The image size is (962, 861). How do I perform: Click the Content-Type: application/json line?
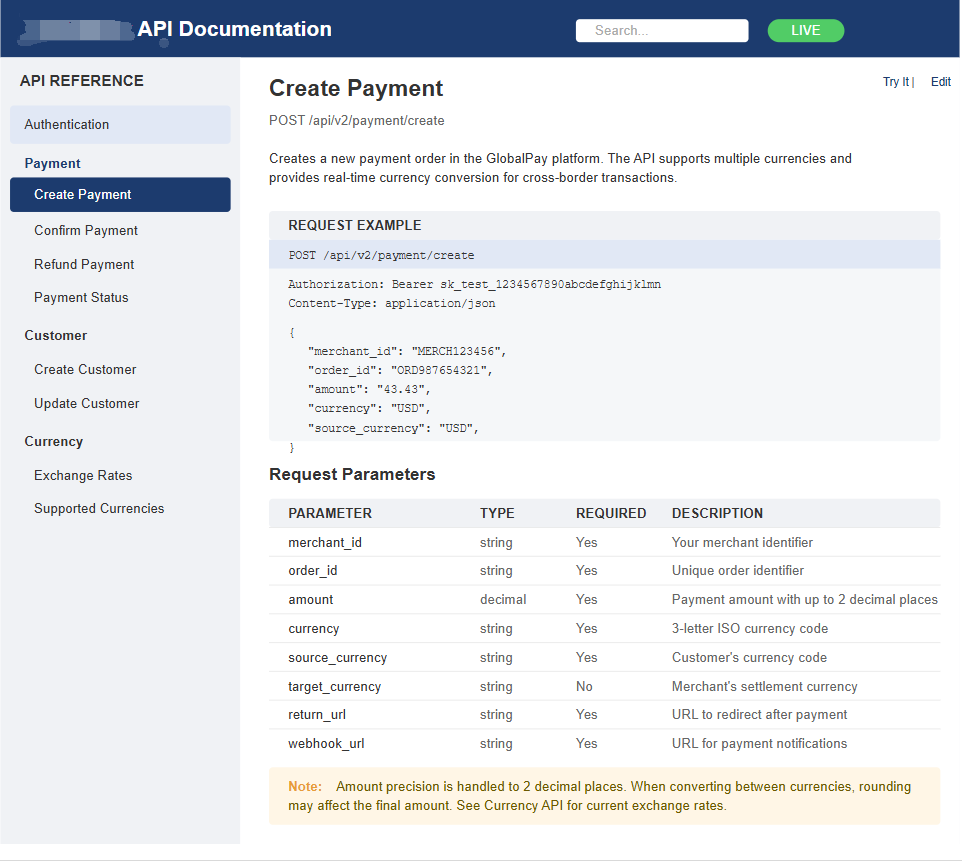[x=391, y=303]
